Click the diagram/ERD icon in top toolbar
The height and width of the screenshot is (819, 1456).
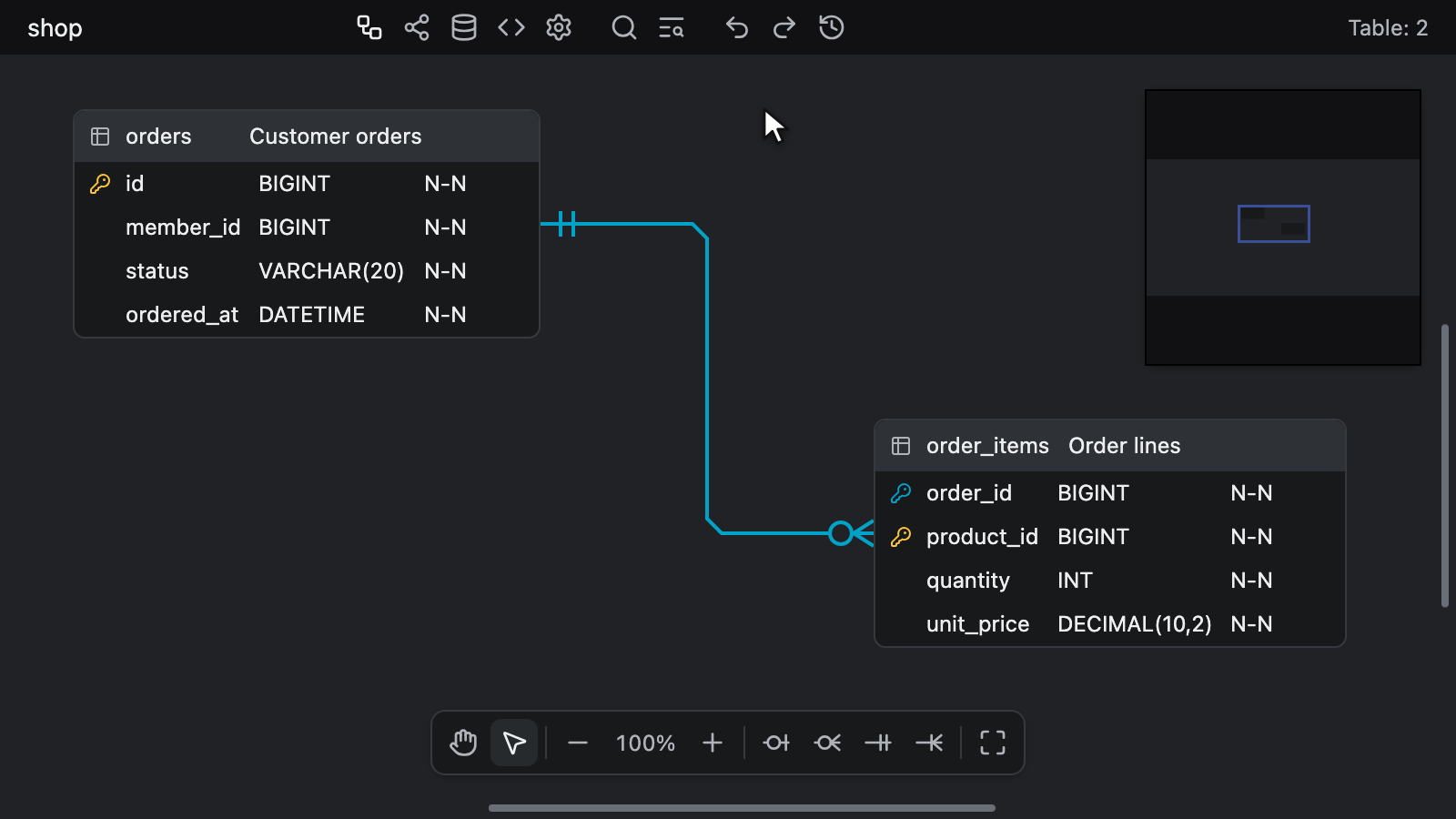pyautogui.click(x=369, y=27)
